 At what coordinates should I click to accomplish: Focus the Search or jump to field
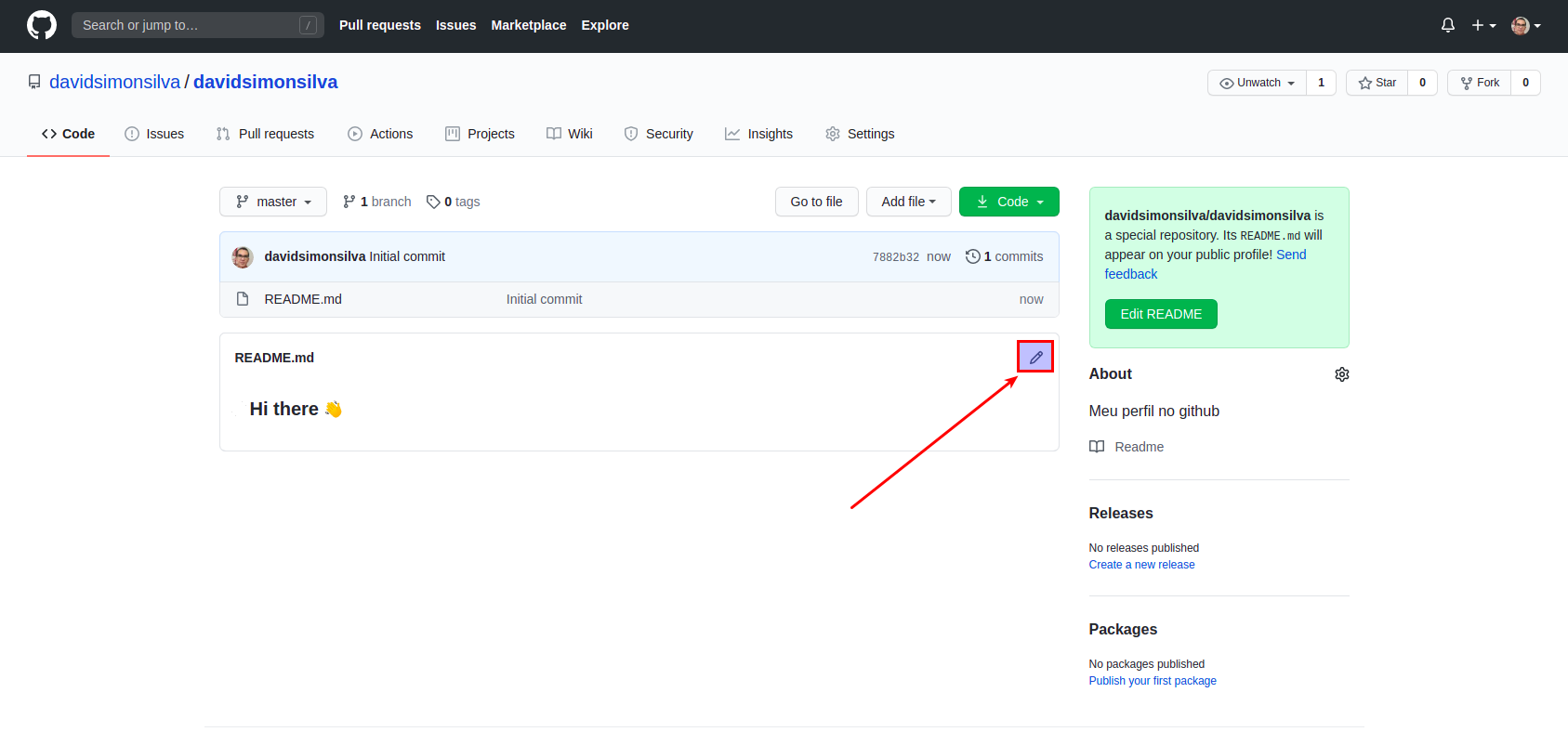click(198, 25)
